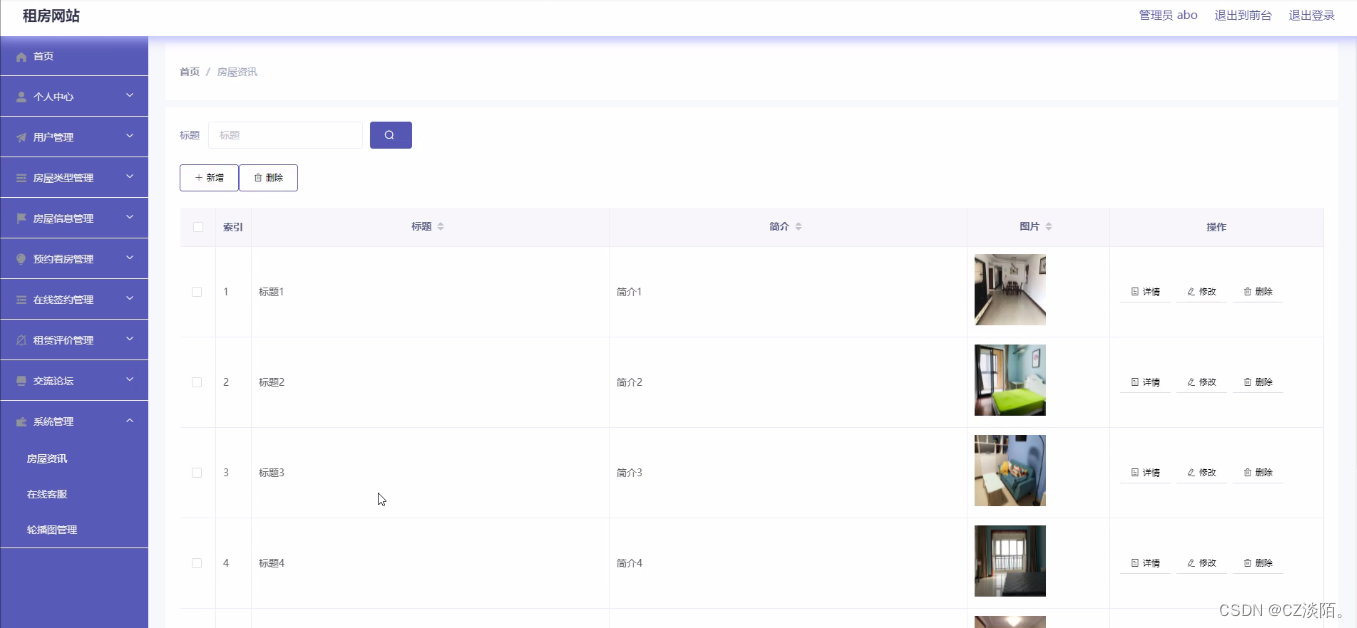Click the flag icon for 房屋信息管理
The width and height of the screenshot is (1357, 628).
pos(21,218)
